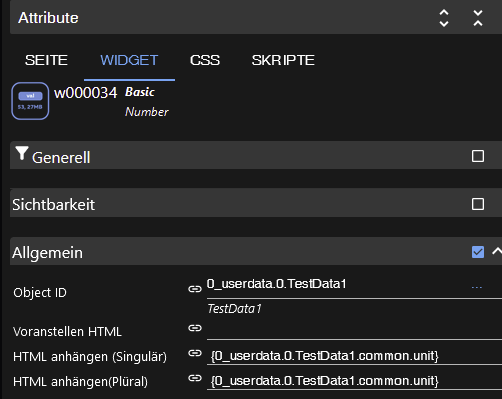502x399 pixels.
Task: Click the Voranstellen HTML label
Action: (67, 332)
